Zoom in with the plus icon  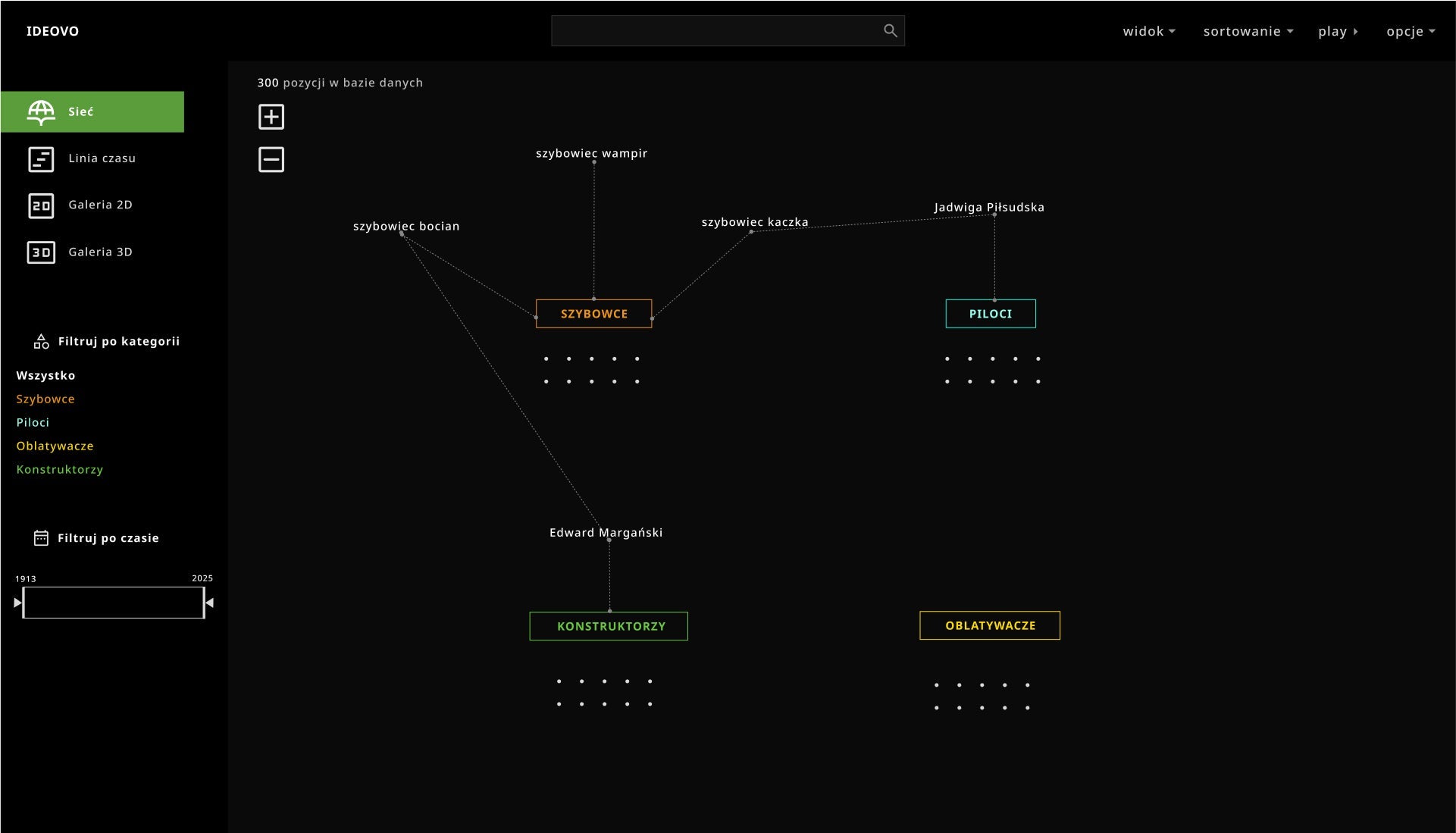tap(271, 117)
